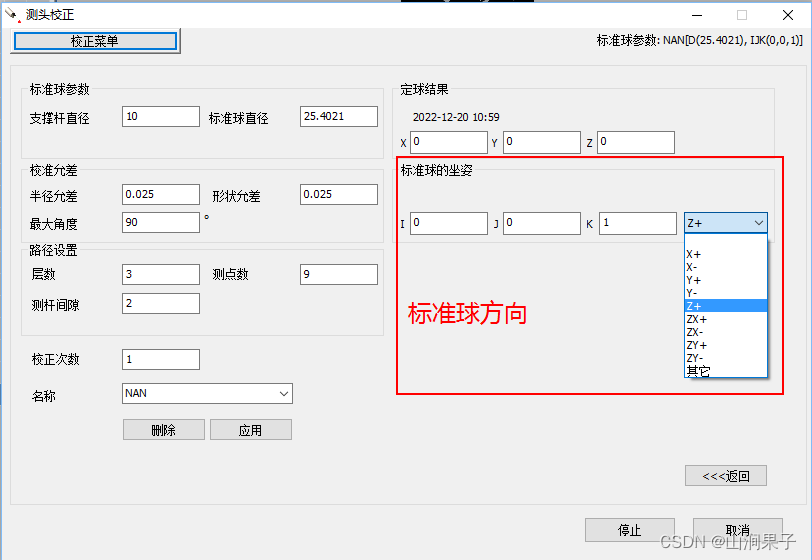This screenshot has width=812, height=560.
Task: Click the 校正次数 input field
Action: click(161, 359)
